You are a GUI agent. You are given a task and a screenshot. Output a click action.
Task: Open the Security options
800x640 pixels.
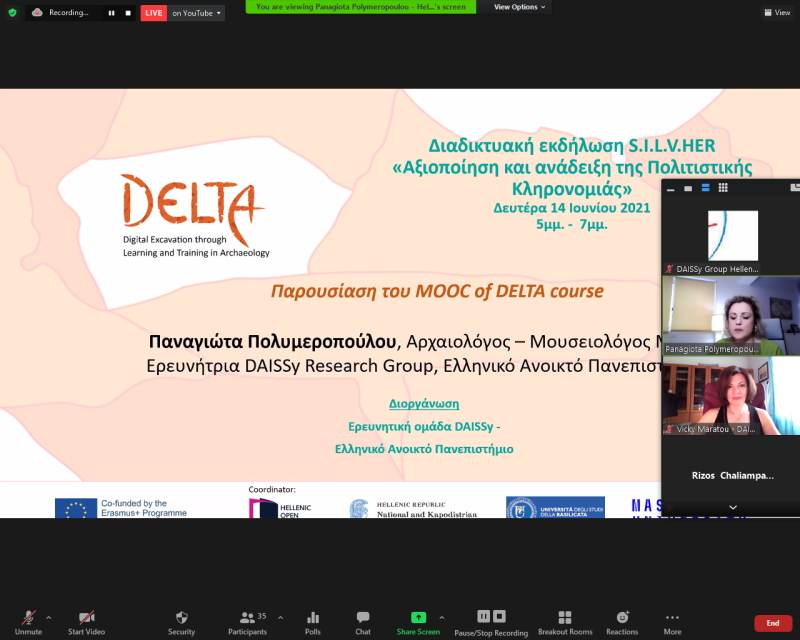[x=182, y=623]
